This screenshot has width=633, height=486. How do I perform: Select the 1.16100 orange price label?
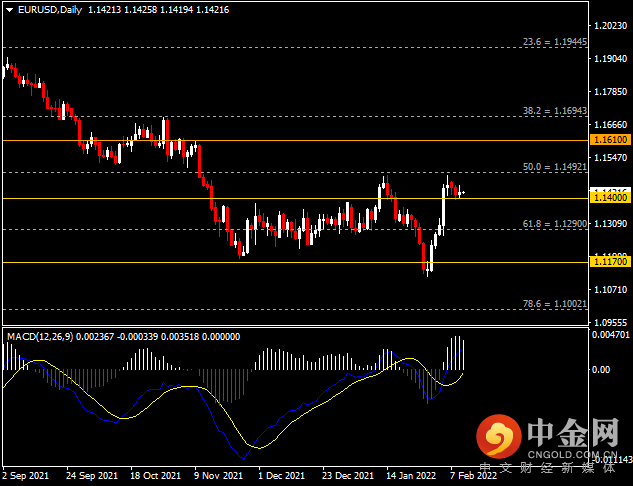tap(610, 140)
